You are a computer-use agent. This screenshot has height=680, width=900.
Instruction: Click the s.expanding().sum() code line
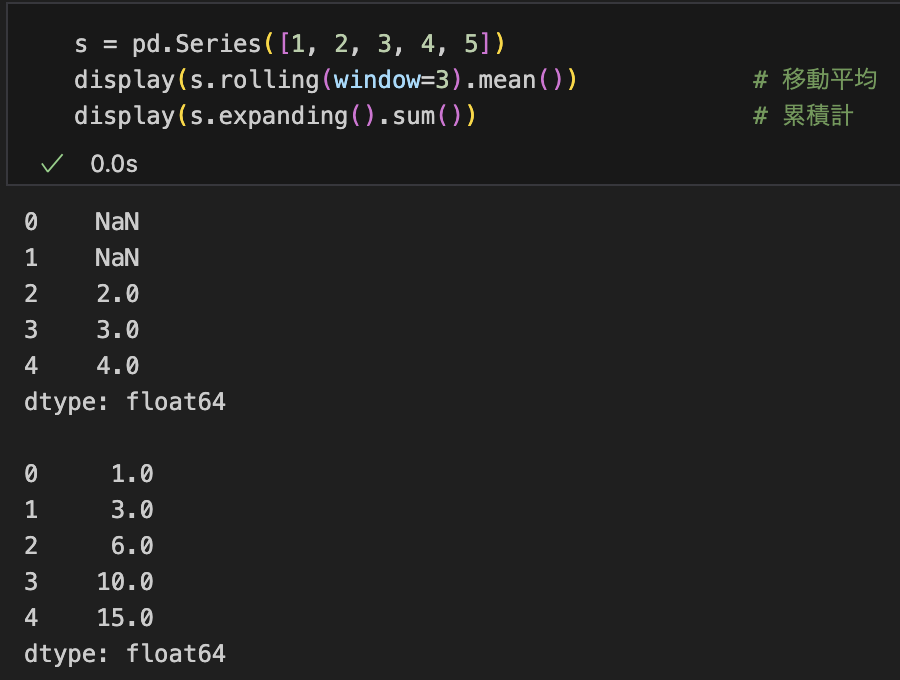pos(275,116)
